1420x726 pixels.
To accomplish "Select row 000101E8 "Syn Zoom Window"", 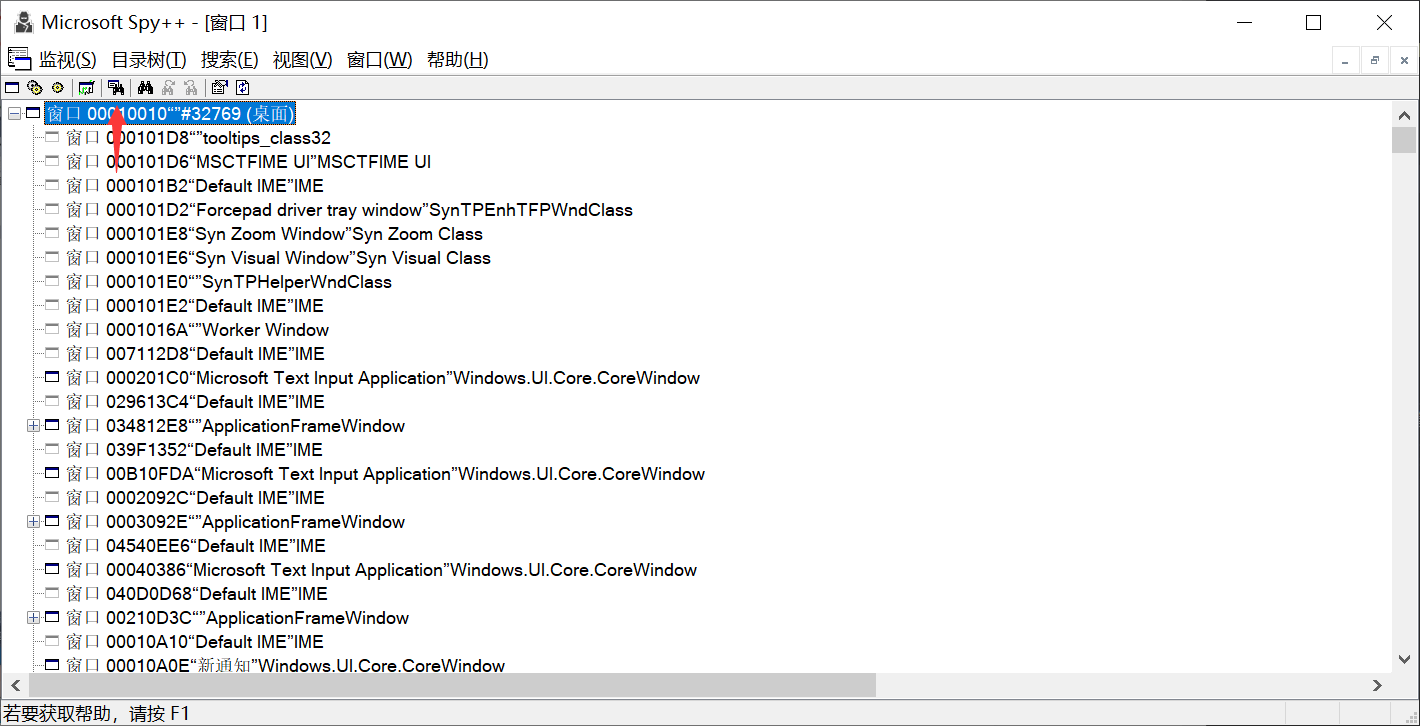I will tap(274, 234).
